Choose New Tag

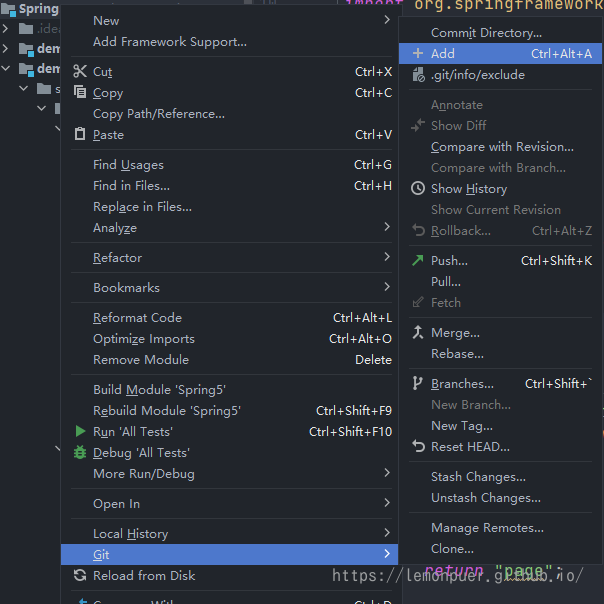pyautogui.click(x=500, y=425)
